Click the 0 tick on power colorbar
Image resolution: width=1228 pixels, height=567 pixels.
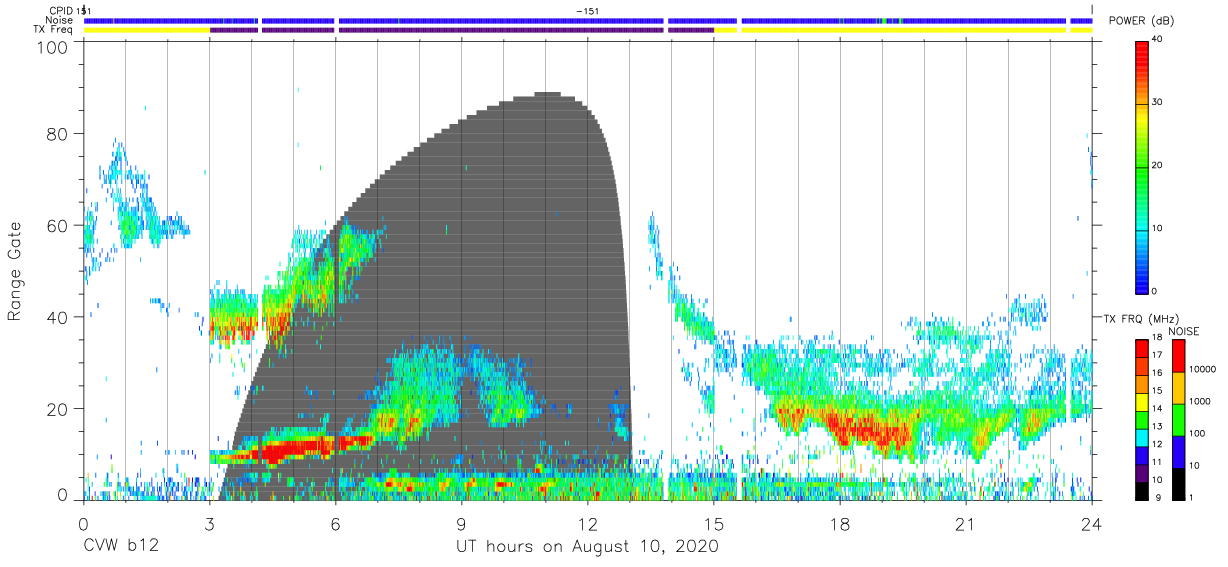point(1156,291)
